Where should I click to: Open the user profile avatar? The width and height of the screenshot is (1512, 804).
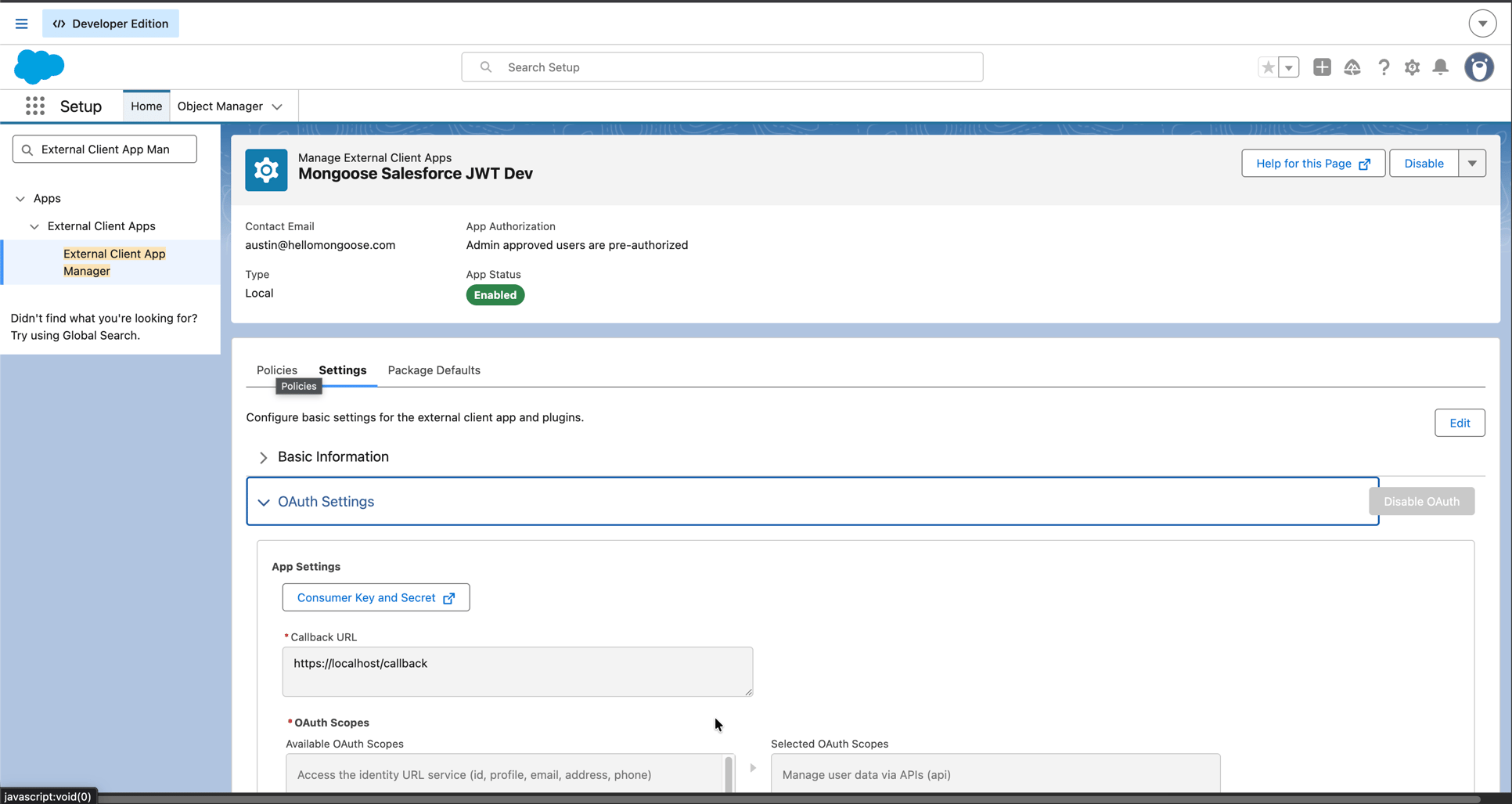(x=1479, y=67)
